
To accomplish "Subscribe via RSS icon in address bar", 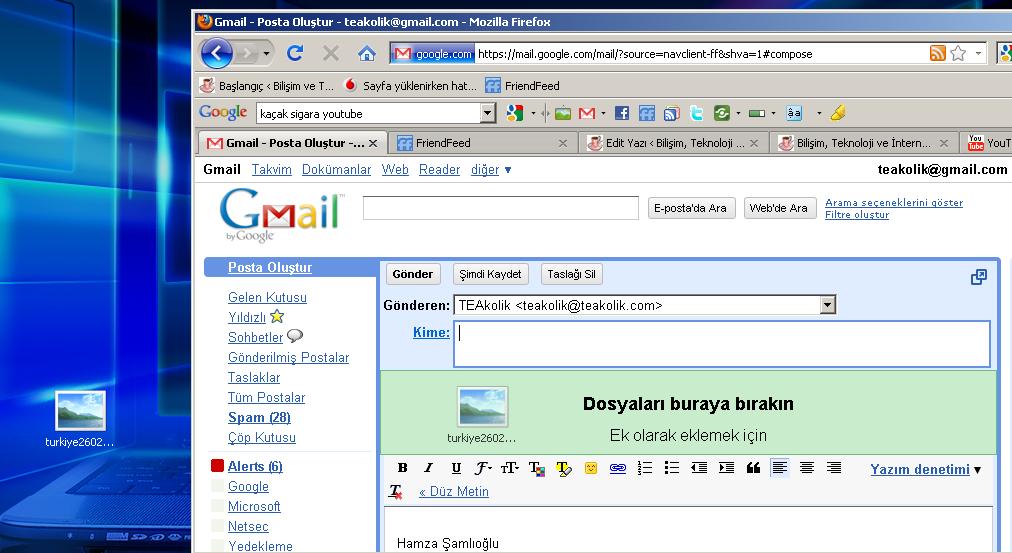I will (937, 53).
